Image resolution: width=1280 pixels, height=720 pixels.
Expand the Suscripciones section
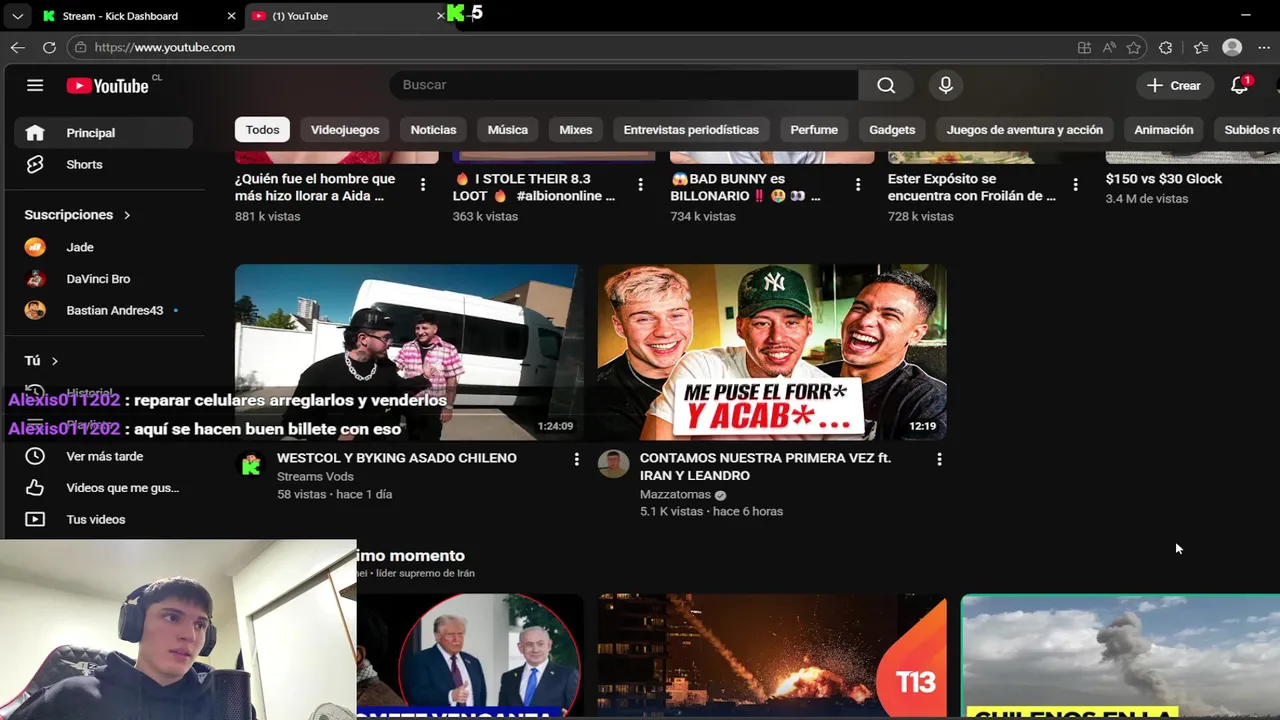pyautogui.click(x=78, y=215)
